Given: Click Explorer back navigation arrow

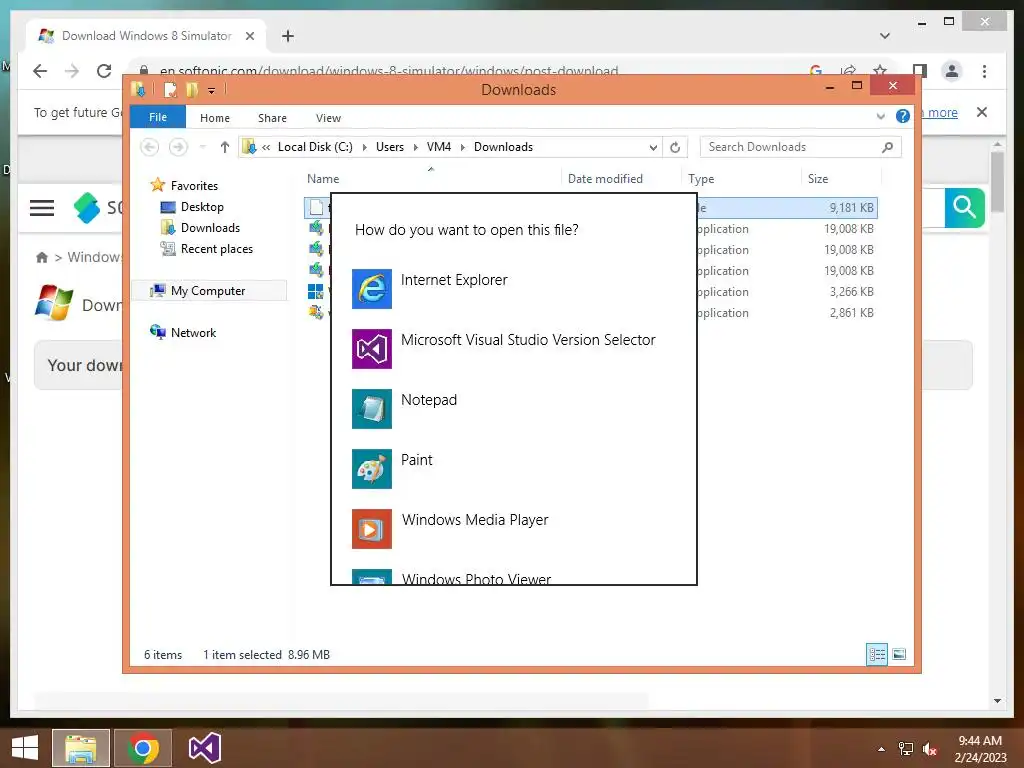Looking at the screenshot, I should coord(150,147).
